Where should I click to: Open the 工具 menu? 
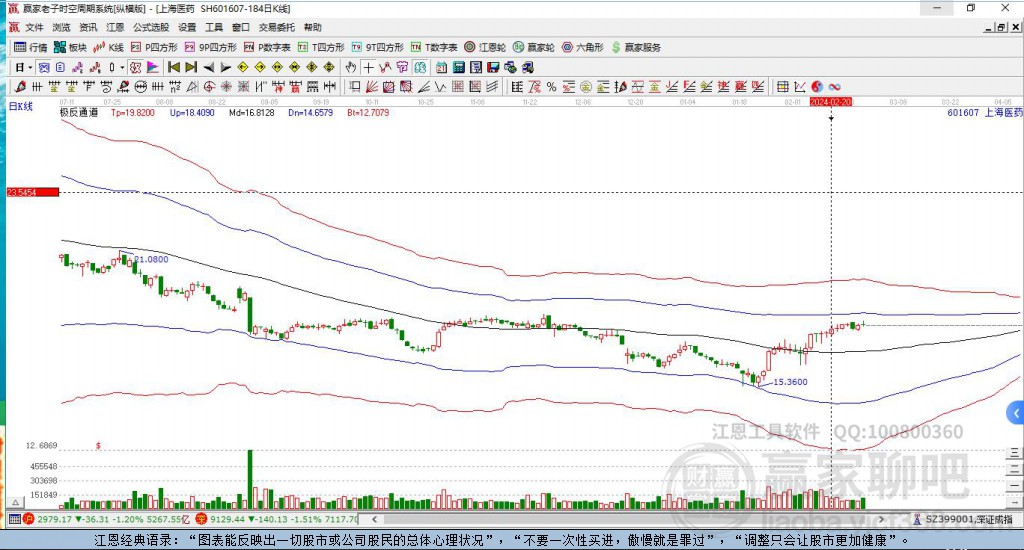tap(214, 27)
